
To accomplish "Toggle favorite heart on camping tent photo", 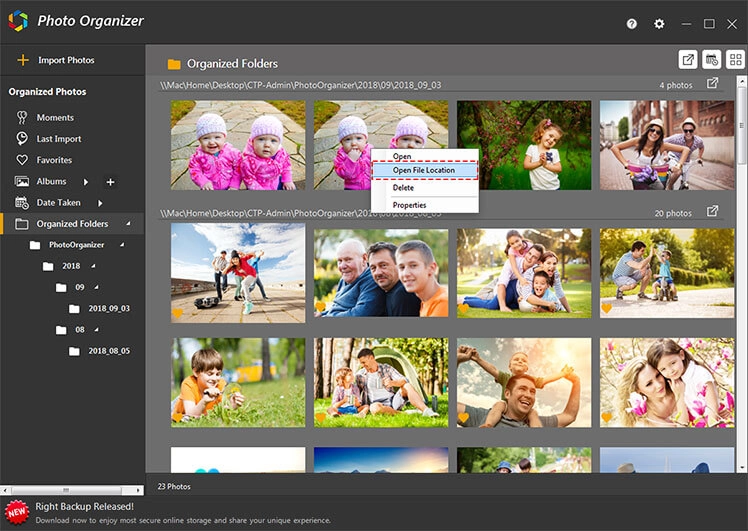I will 320,418.
